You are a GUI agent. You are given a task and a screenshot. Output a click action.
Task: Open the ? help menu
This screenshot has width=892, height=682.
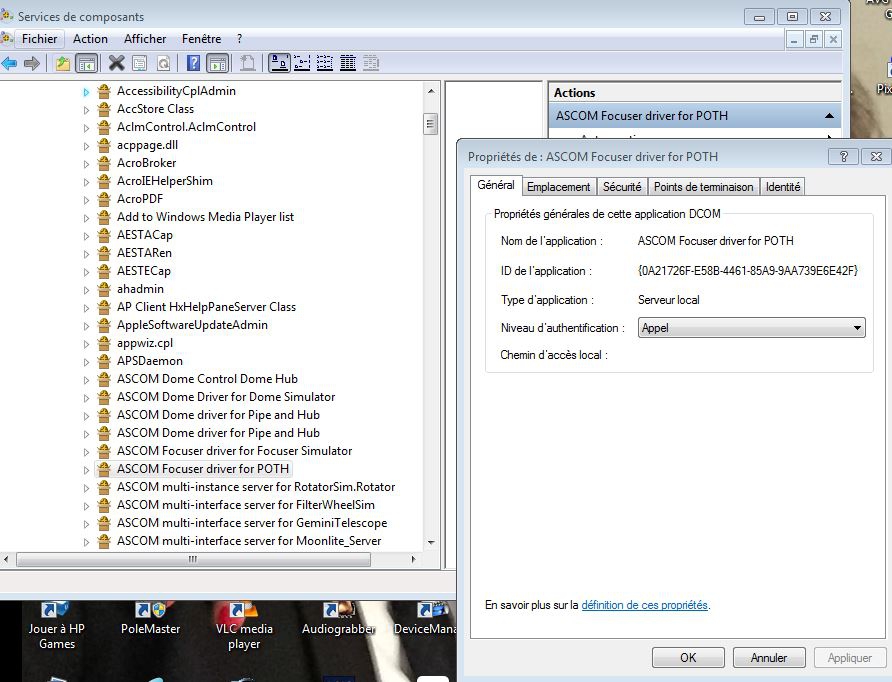click(239, 39)
